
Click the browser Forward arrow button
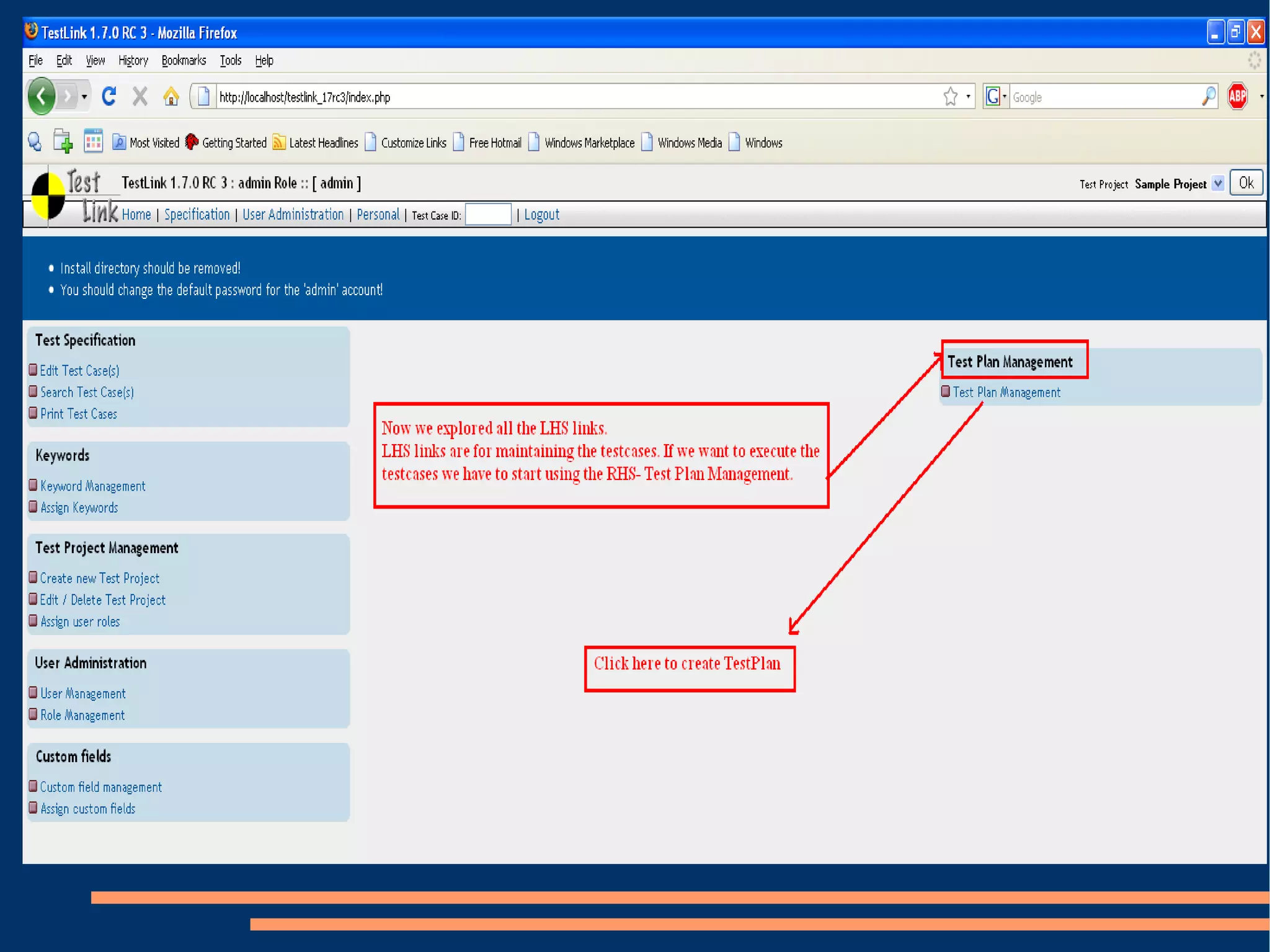(x=66, y=97)
